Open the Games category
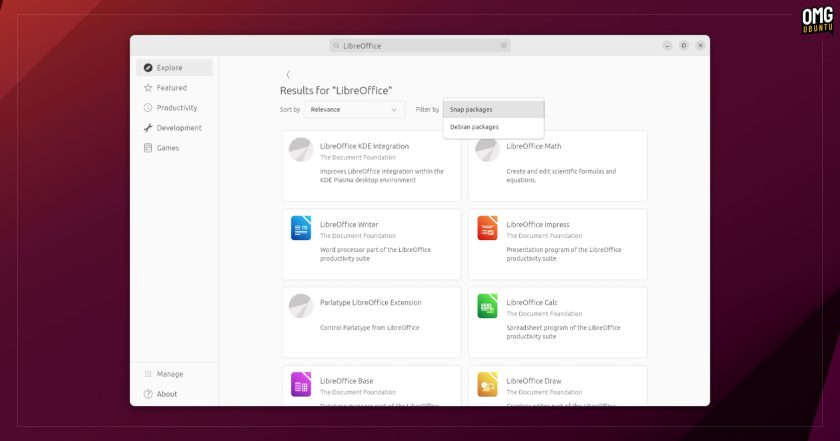This screenshot has height=441, width=840. [174, 148]
